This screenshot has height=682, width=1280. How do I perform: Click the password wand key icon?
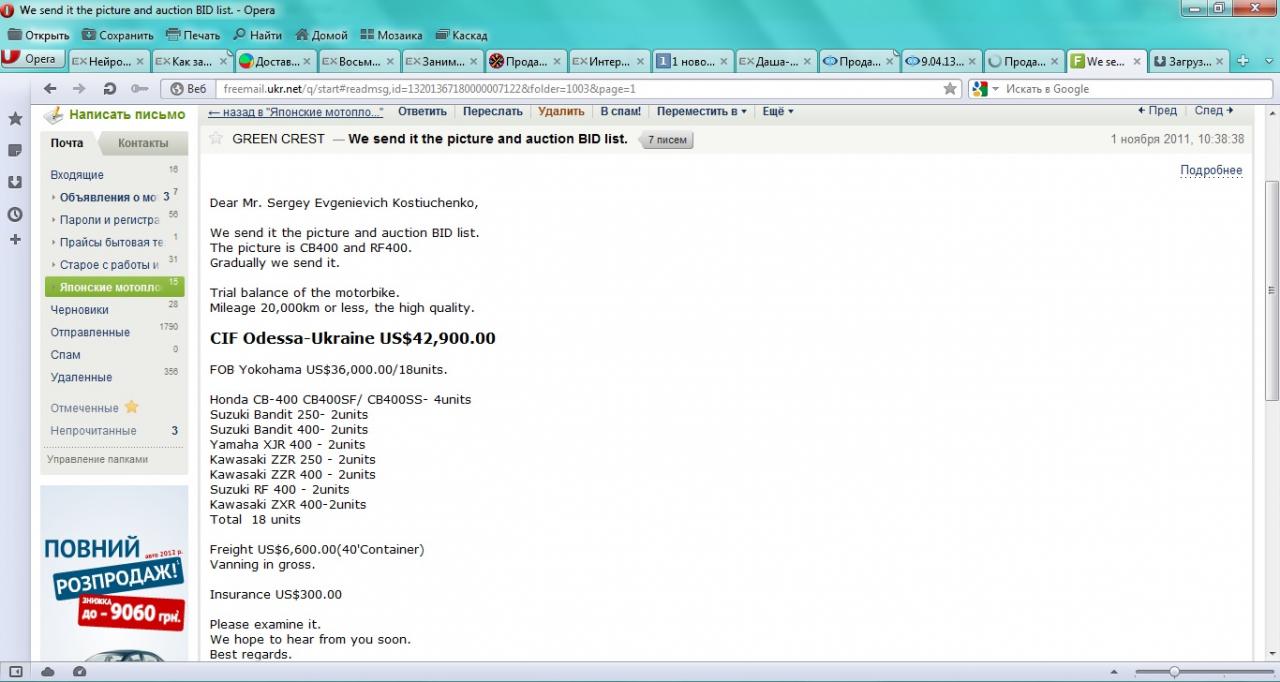tap(140, 89)
